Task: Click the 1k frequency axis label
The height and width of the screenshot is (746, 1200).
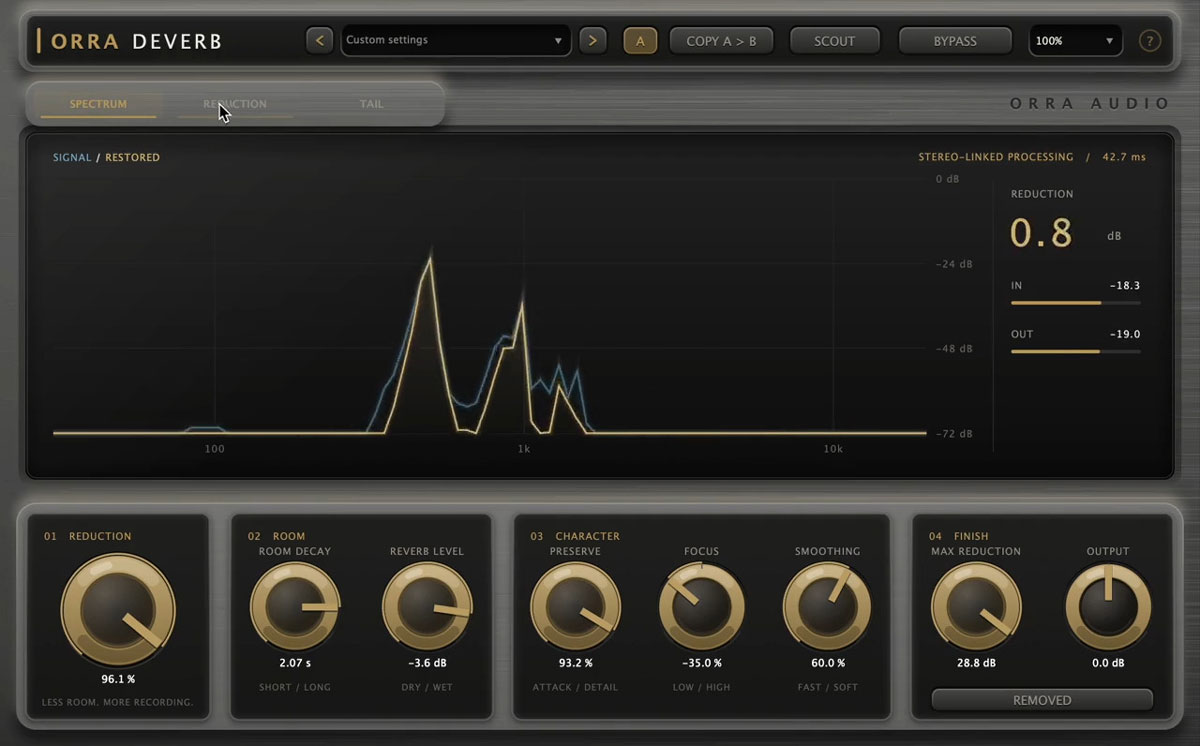Action: pos(524,449)
